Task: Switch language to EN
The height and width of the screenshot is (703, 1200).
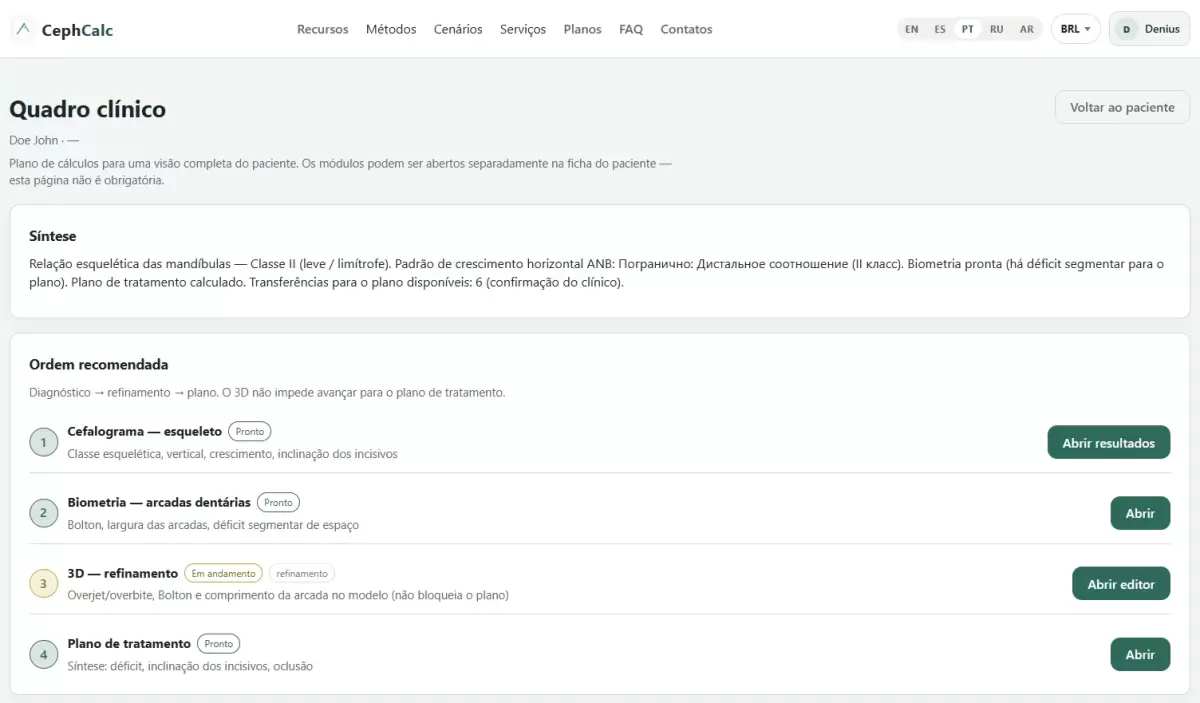Action: point(912,29)
